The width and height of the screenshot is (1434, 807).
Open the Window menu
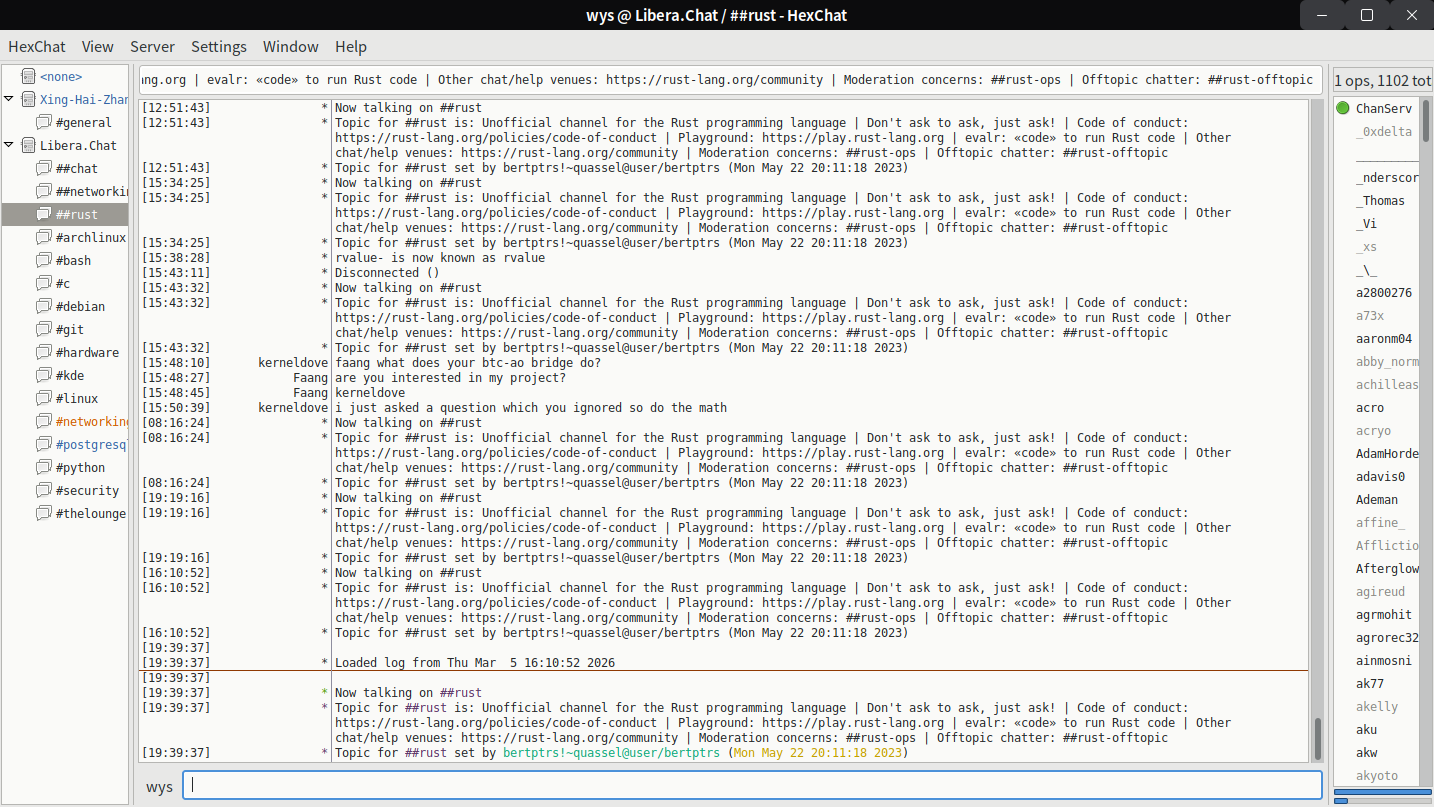click(291, 46)
